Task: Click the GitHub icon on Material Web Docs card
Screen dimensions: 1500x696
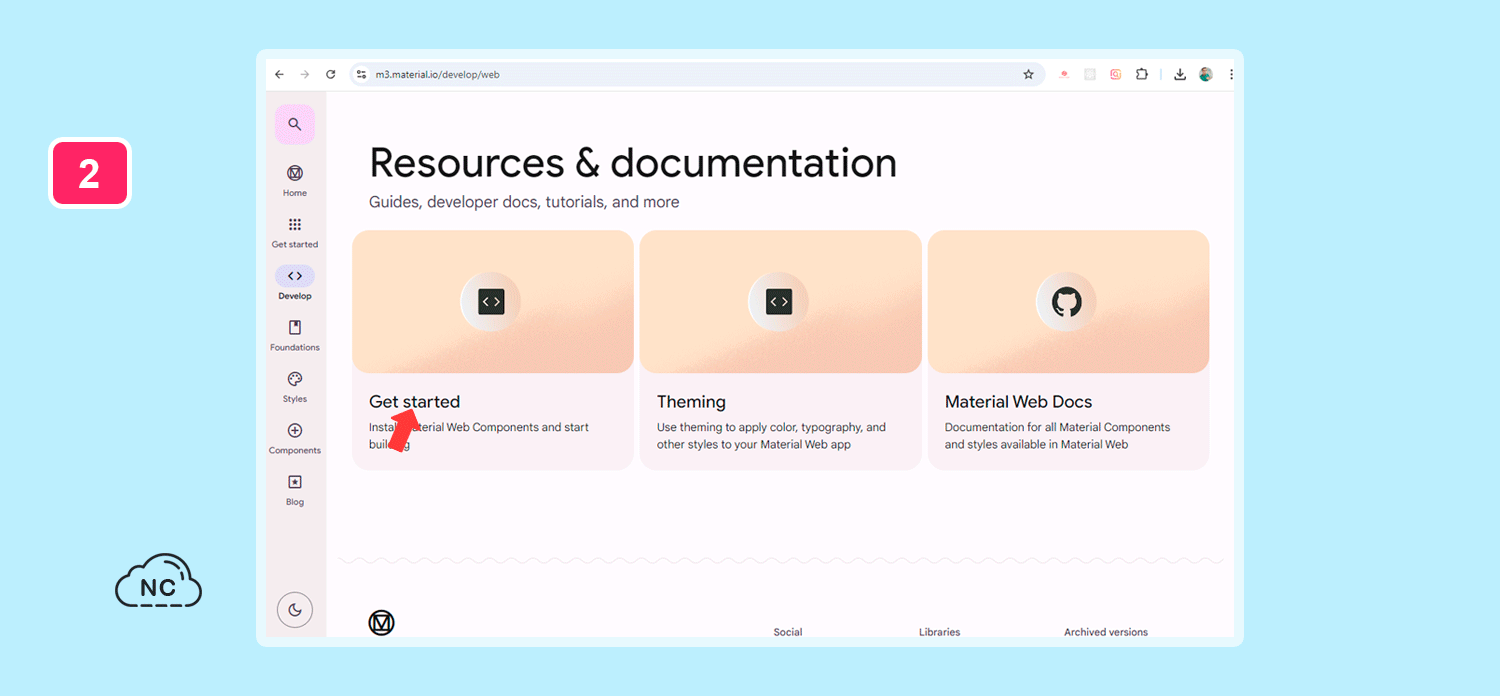Action: (x=1067, y=302)
